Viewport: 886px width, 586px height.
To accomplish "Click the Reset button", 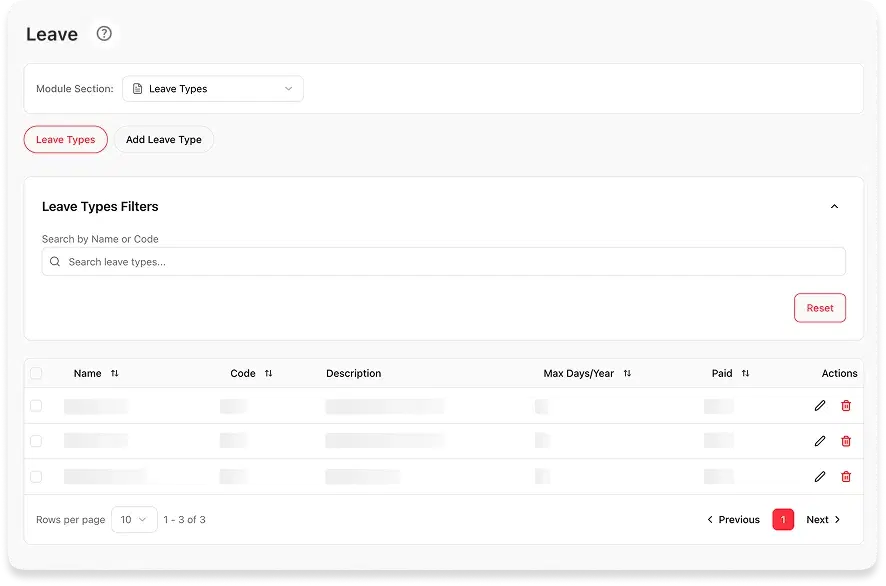I will pyautogui.click(x=820, y=308).
